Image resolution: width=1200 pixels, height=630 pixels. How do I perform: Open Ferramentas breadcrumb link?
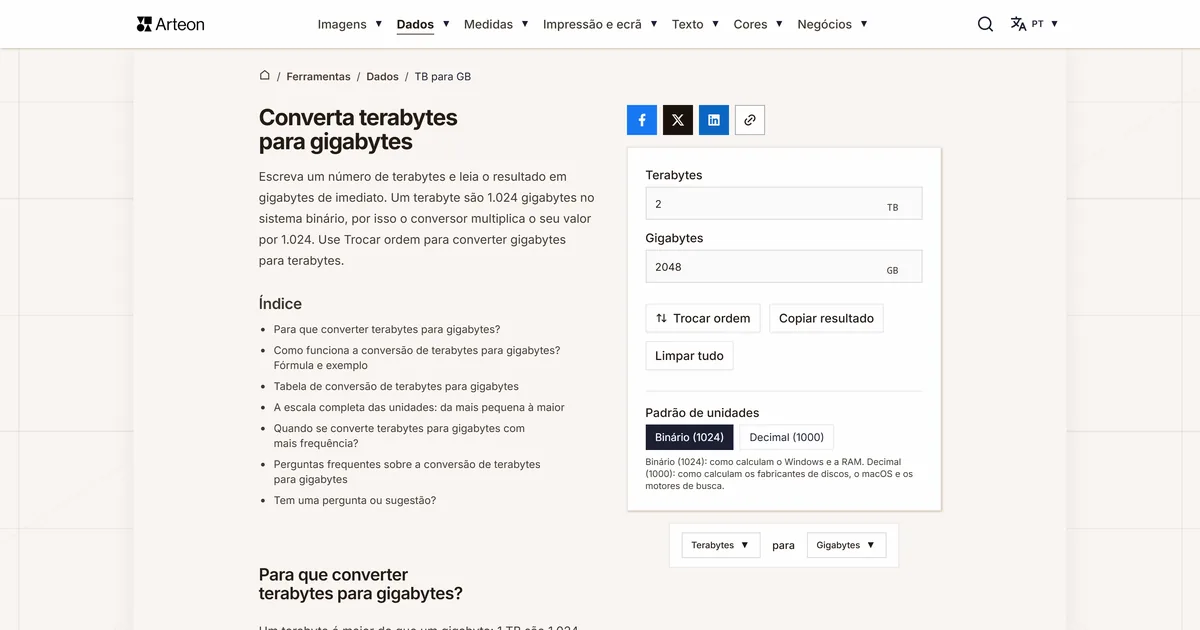point(318,76)
